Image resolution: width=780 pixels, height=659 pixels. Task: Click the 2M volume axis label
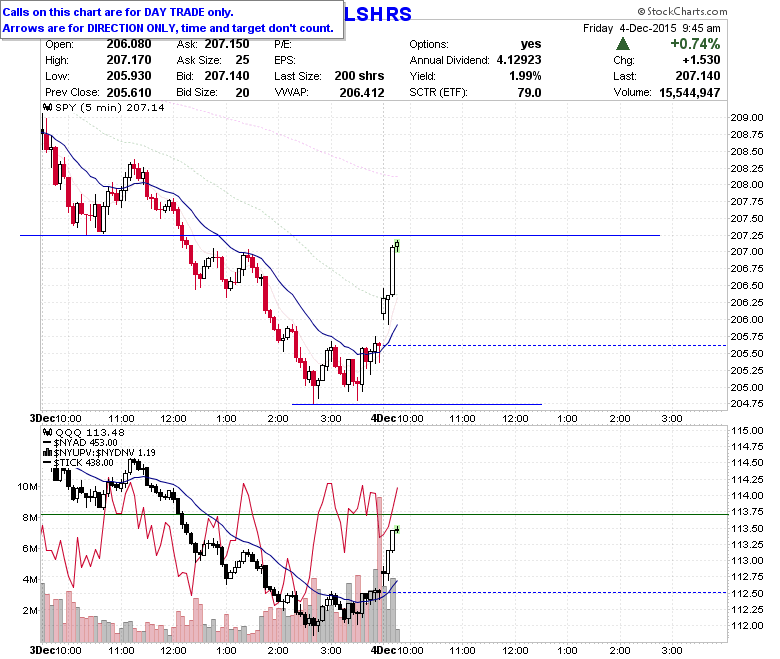tap(30, 610)
